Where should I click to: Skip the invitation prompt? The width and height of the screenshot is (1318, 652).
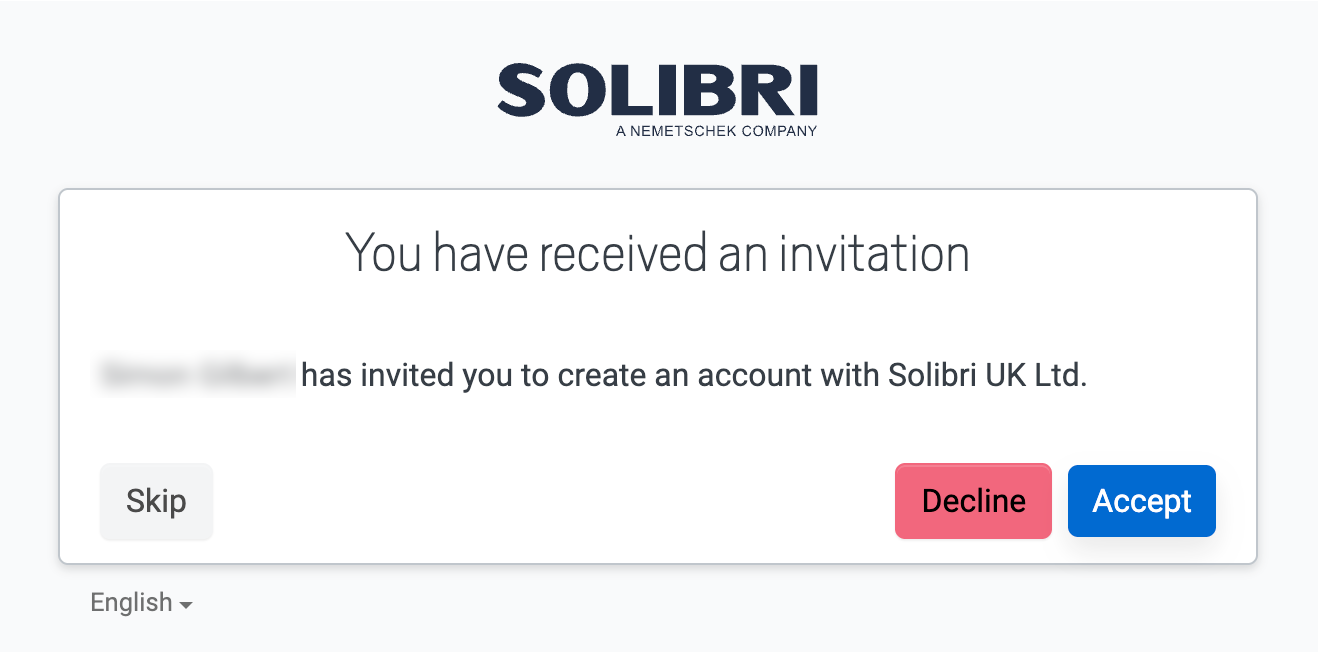(156, 501)
